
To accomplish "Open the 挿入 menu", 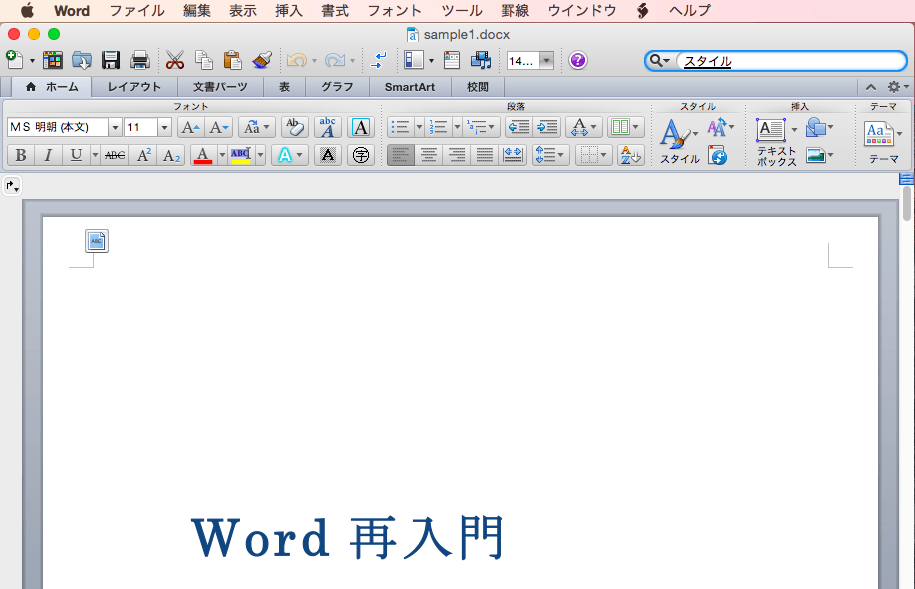I will click(289, 11).
